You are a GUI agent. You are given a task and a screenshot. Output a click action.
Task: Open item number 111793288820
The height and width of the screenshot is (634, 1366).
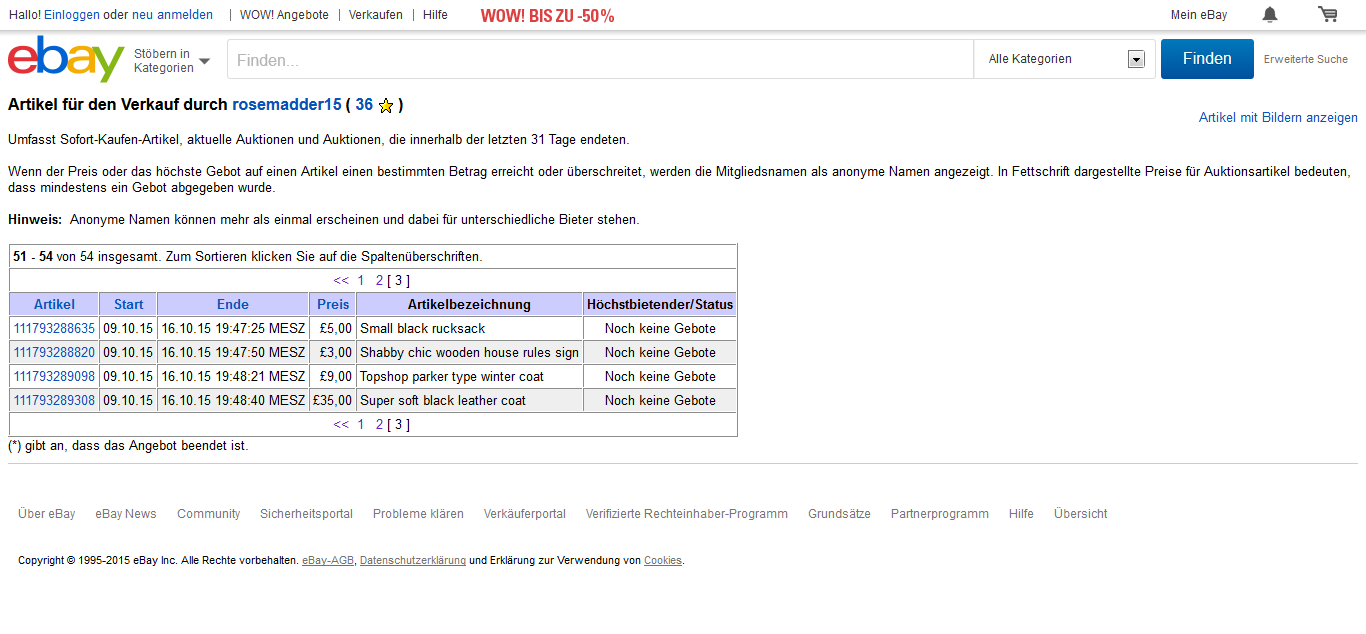54,352
